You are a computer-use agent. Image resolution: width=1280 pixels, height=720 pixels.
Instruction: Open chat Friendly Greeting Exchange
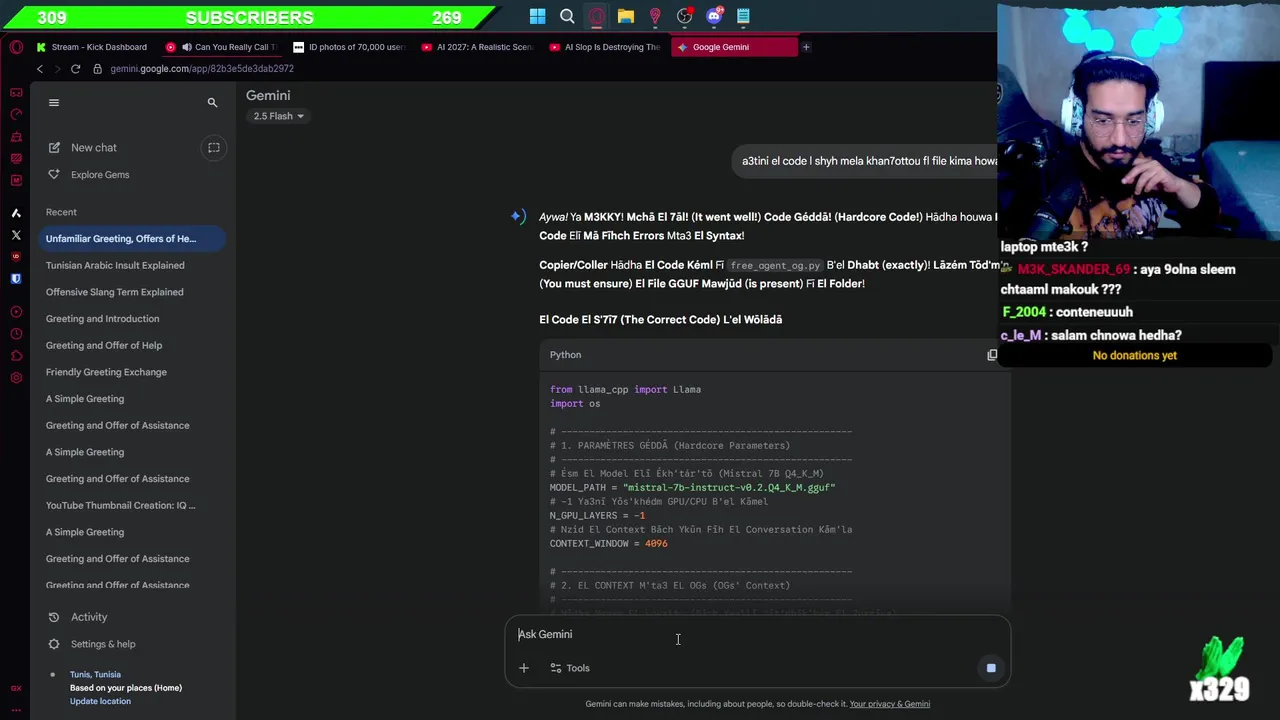click(106, 372)
